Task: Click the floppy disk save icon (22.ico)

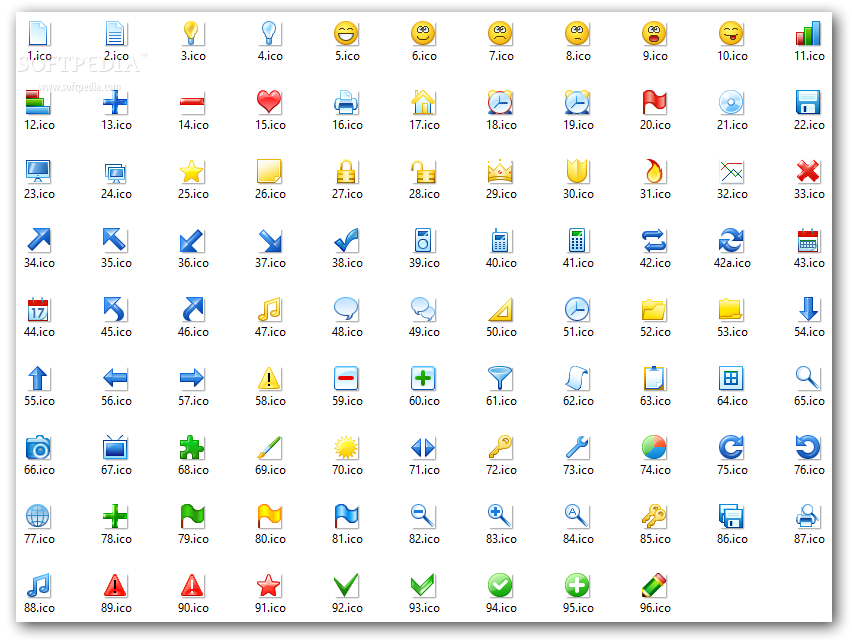Action: [x=808, y=102]
